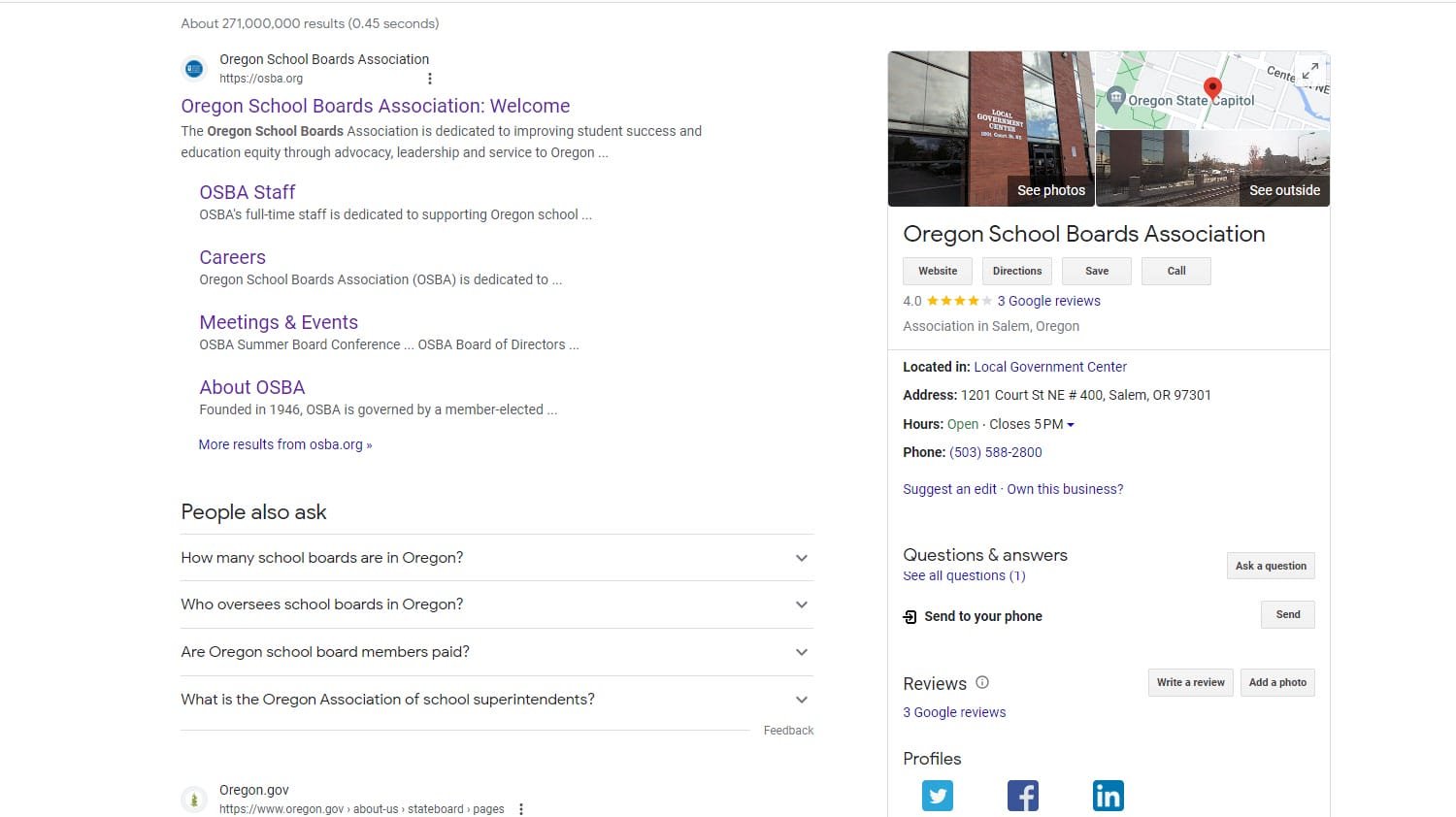Expand the map using the expand arrow icon

(1310, 70)
